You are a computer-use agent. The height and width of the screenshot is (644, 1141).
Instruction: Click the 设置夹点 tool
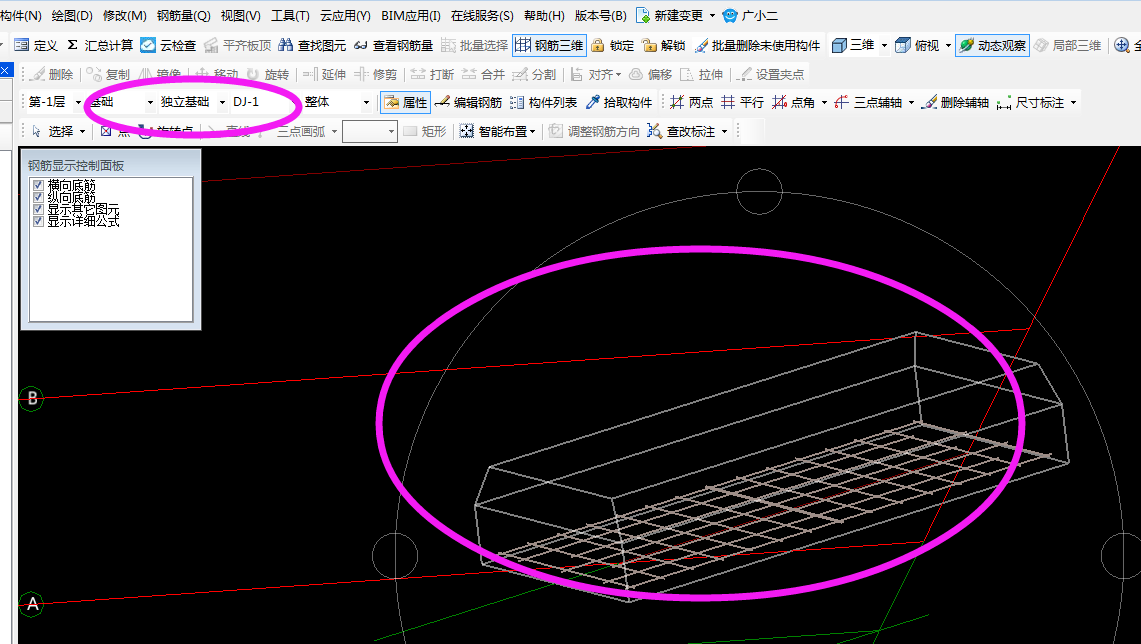tap(771, 74)
